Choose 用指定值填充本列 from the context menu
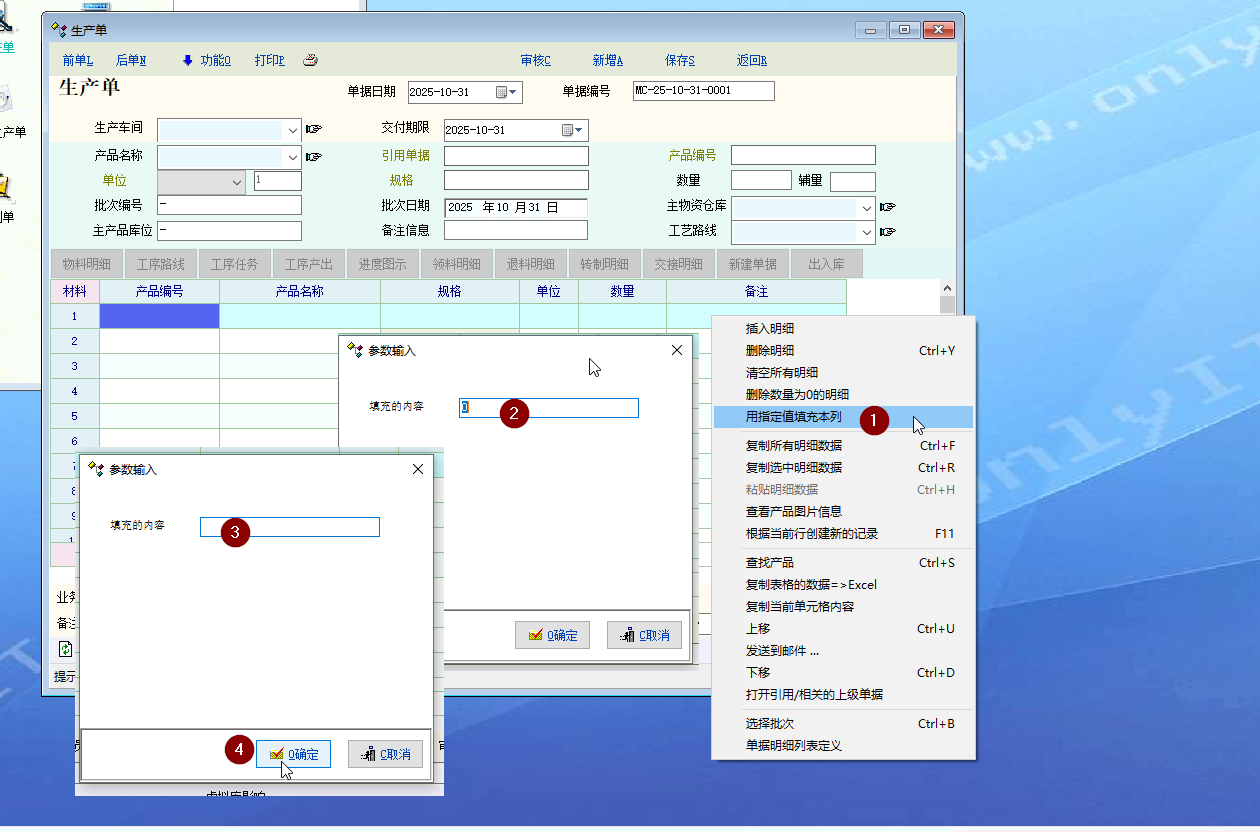 click(793, 417)
